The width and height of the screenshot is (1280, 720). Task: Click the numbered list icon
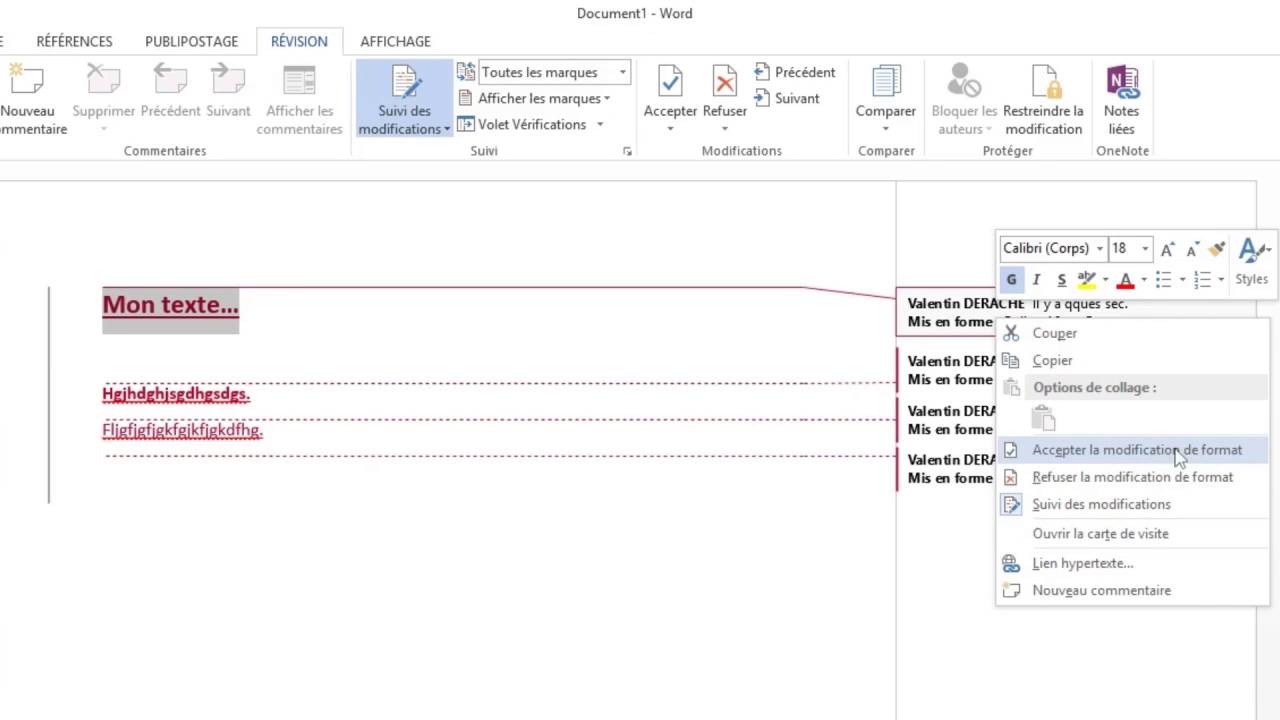[1202, 279]
